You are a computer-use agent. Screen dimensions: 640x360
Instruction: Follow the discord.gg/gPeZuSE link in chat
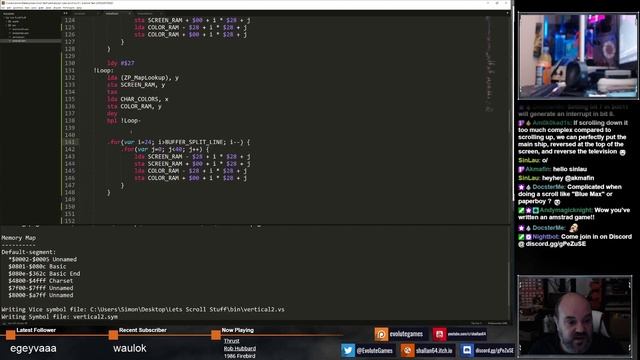[x=556, y=244]
